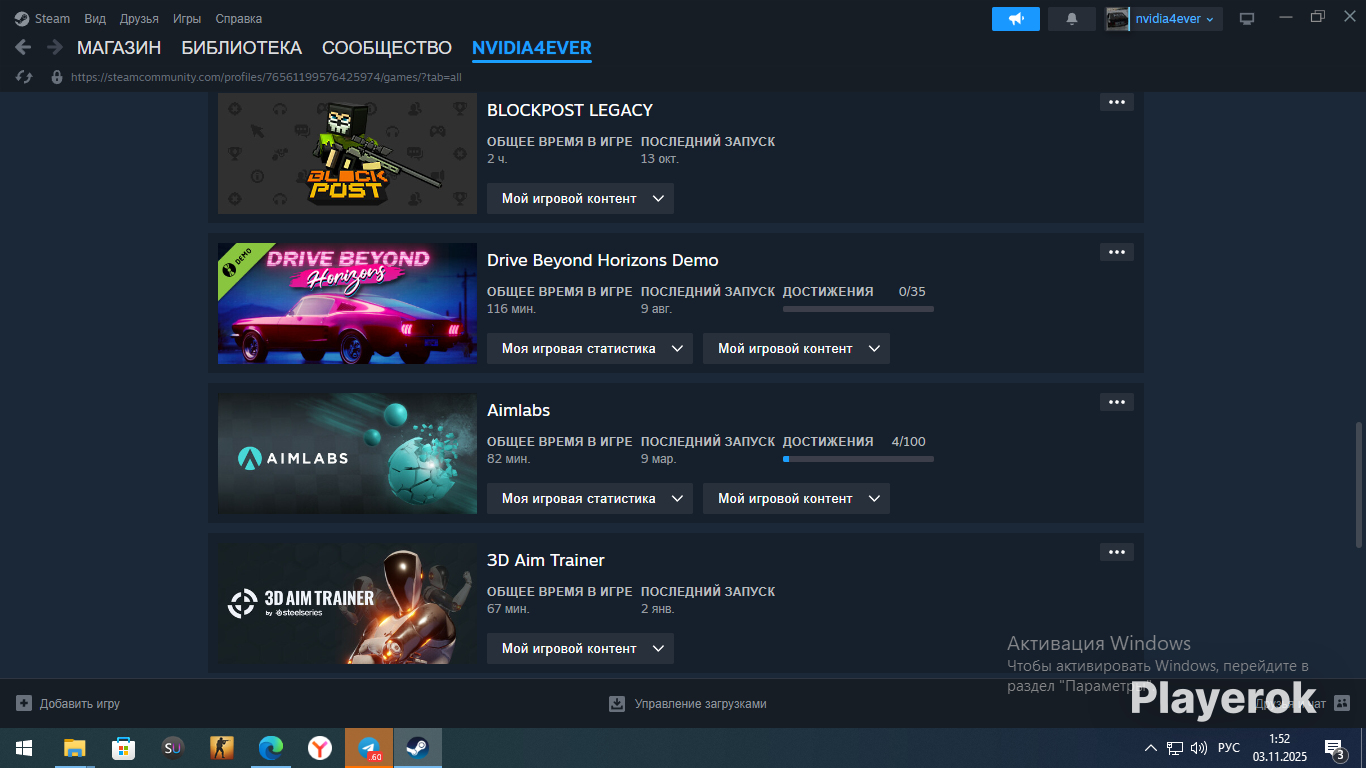
Task: Open the Справка menu
Action: point(239,19)
